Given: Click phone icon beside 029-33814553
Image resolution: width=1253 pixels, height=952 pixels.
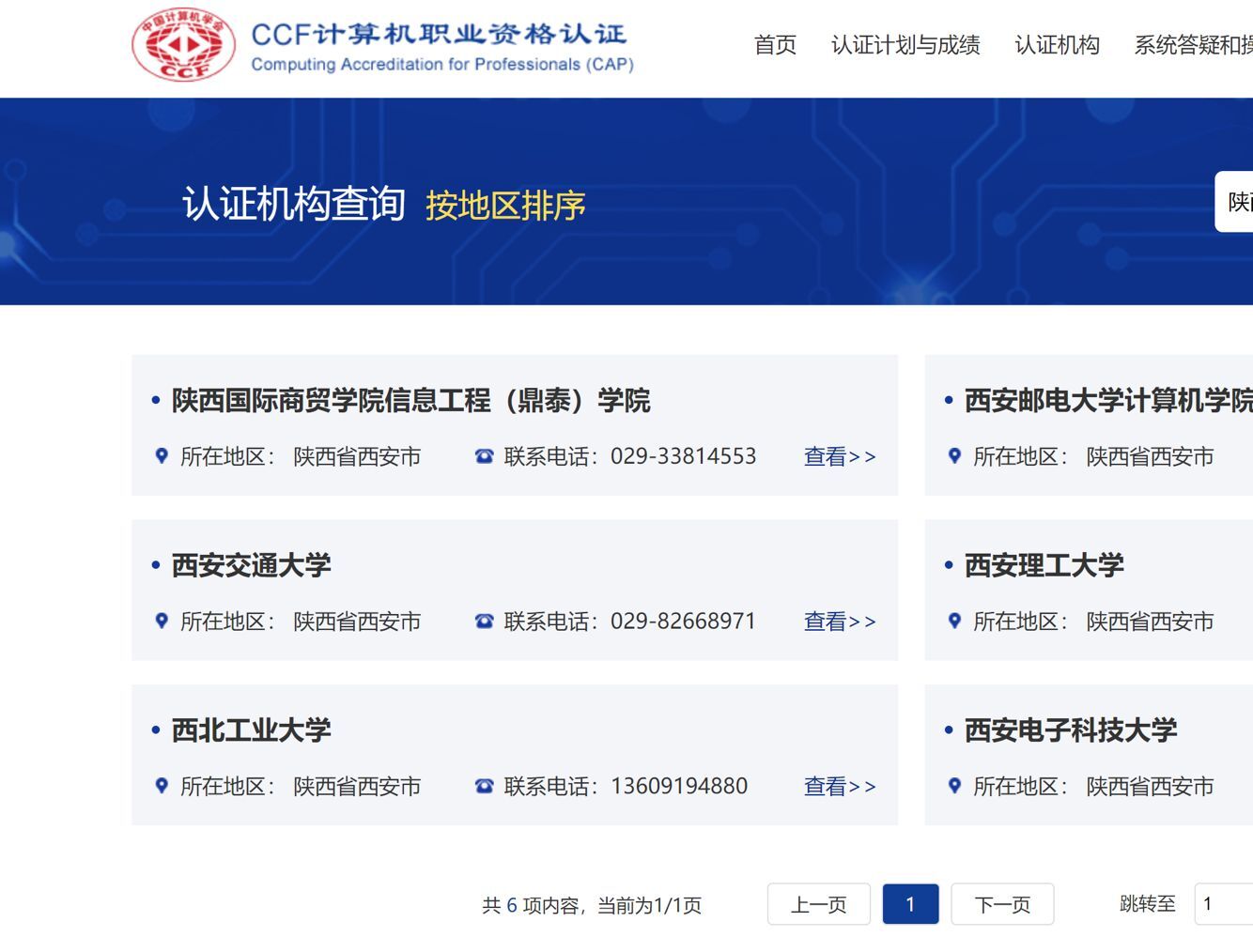Looking at the screenshot, I should coord(484,456).
